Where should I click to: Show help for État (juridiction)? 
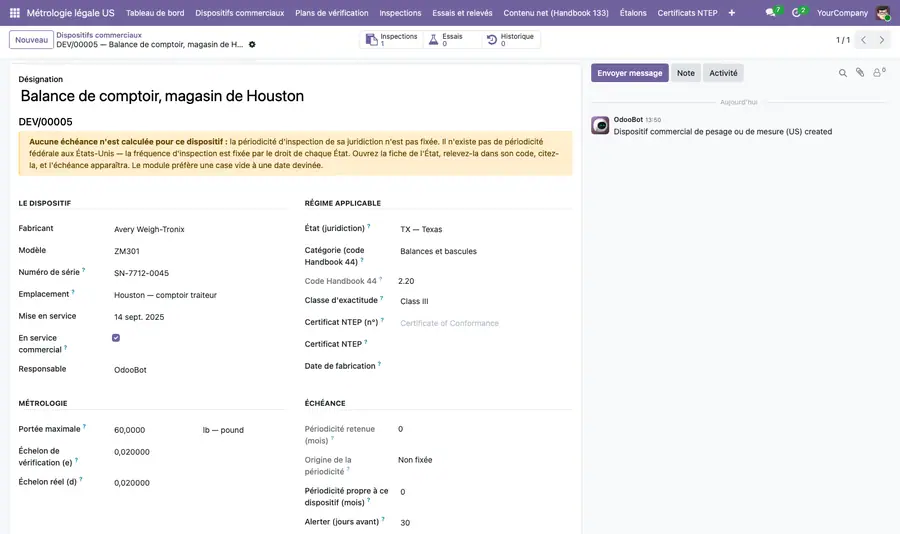[369, 226]
